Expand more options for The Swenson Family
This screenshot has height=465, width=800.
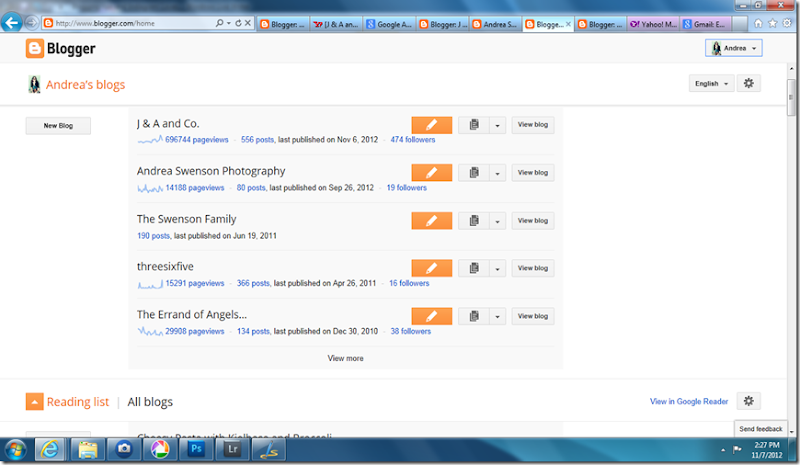click(497, 221)
